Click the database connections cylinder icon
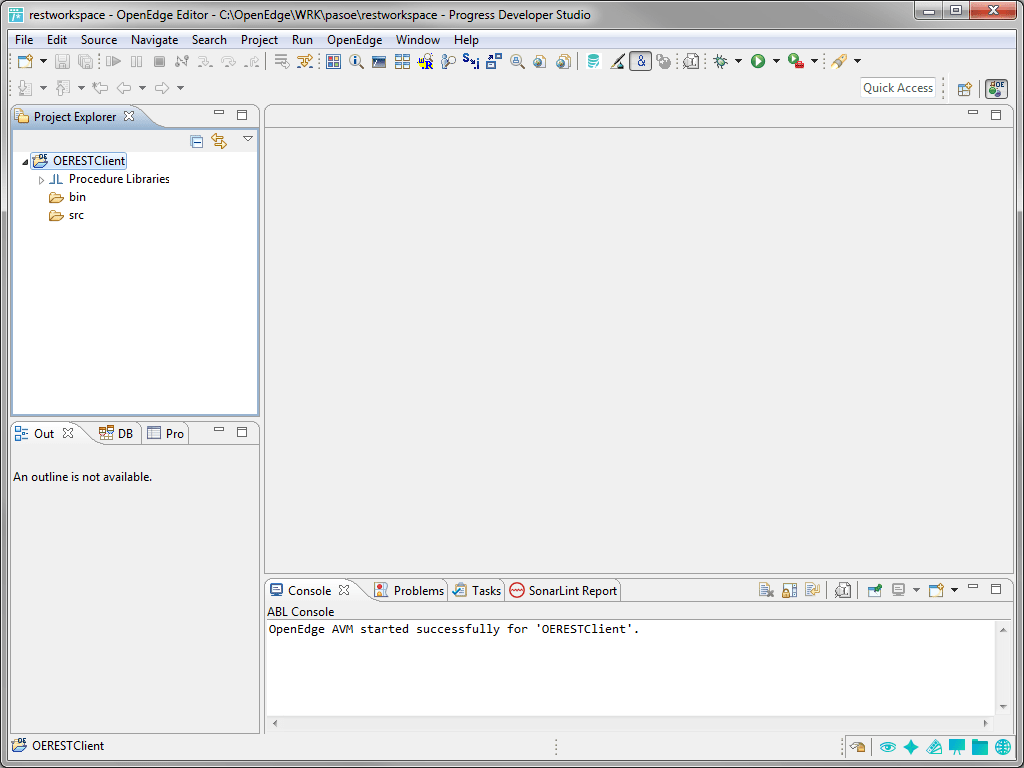 593,61
